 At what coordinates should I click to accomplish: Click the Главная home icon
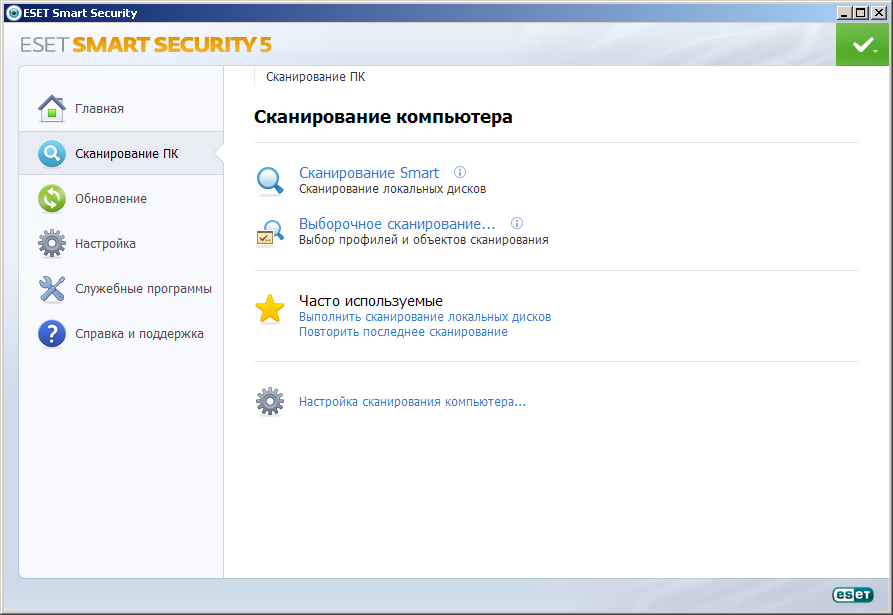(52, 108)
